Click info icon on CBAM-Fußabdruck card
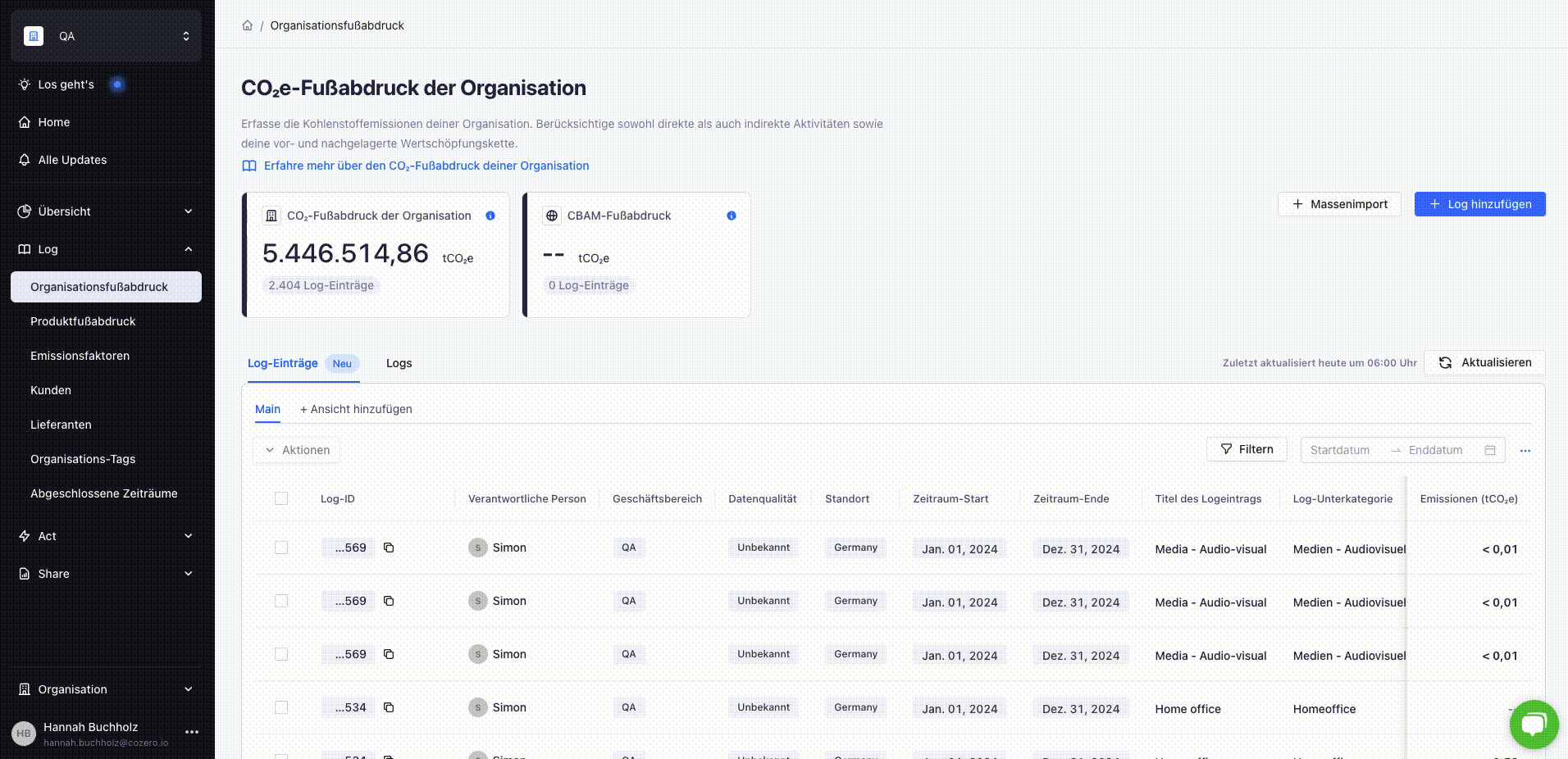This screenshot has height=759, width=1568. 731,216
